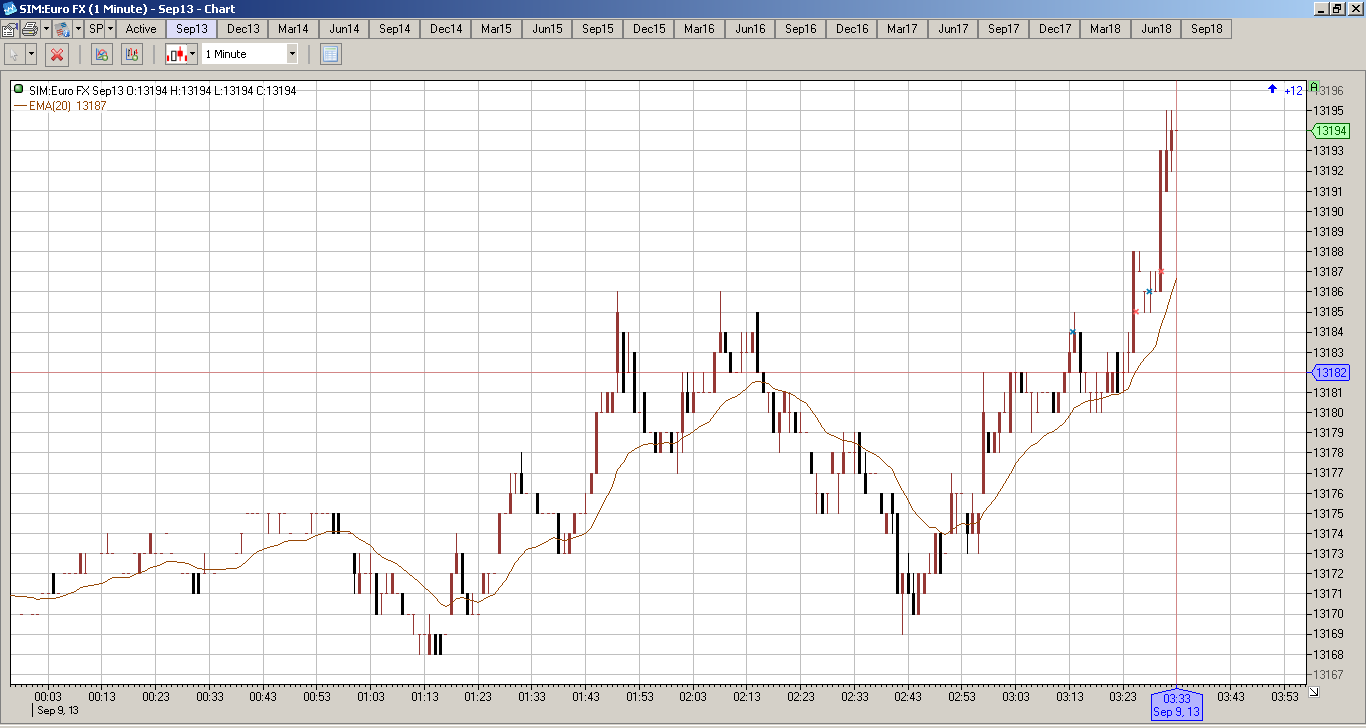Image resolution: width=1366 pixels, height=728 pixels.
Task: Open the Mar15 contract tab
Action: point(496,29)
